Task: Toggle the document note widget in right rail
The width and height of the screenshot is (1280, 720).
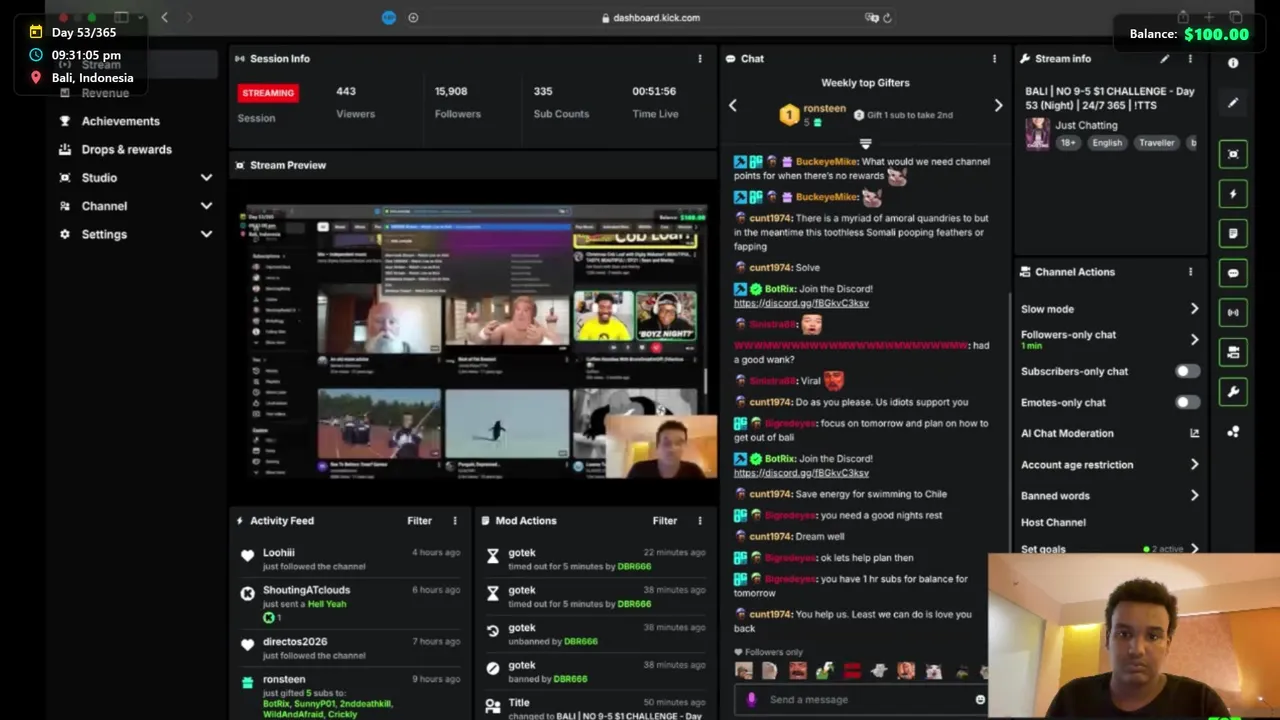Action: (x=1233, y=233)
